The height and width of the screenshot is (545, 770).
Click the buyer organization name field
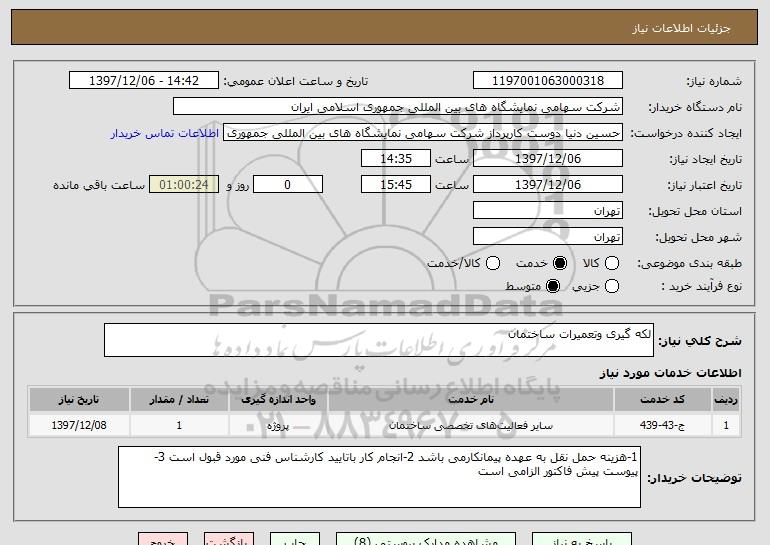coord(398,107)
